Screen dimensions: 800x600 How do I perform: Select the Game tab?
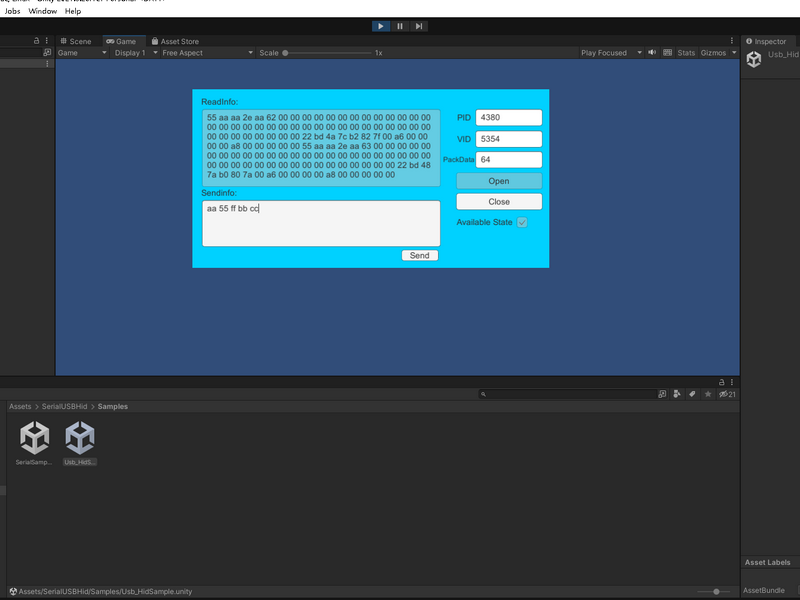[121, 41]
